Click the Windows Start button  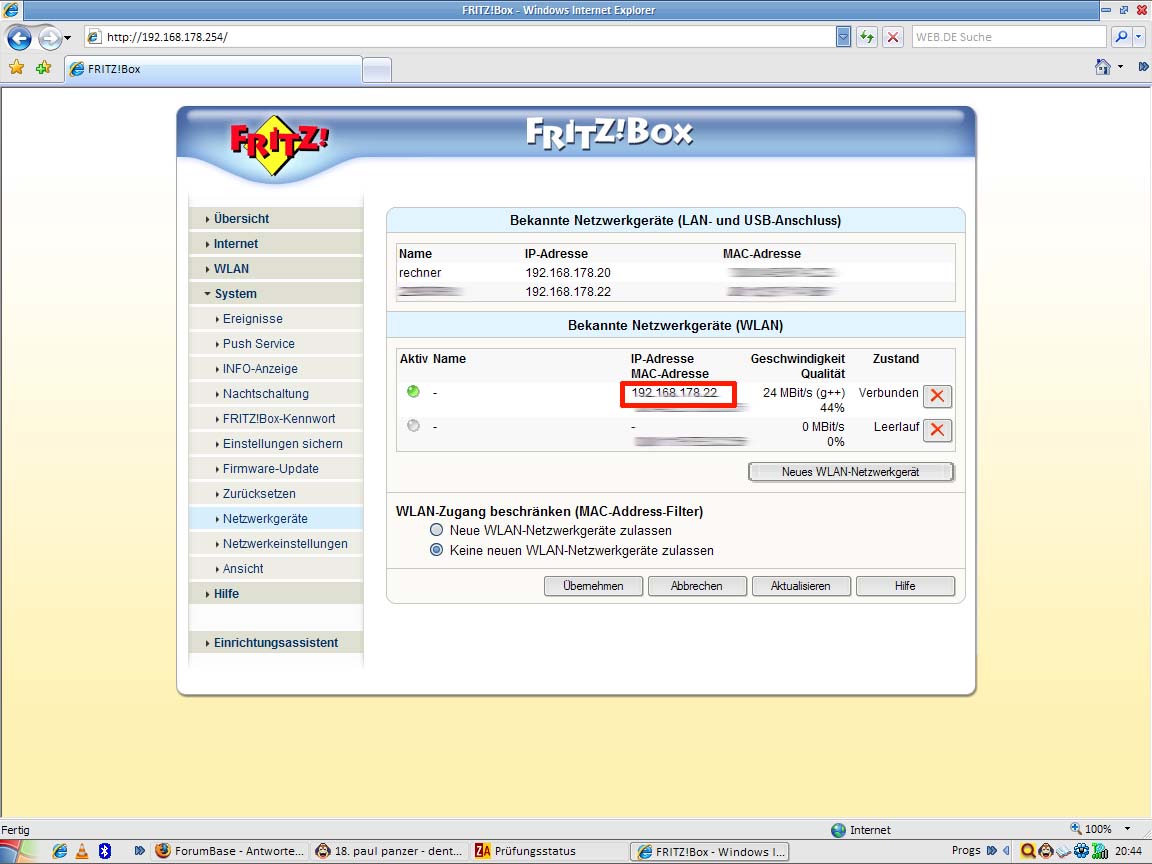pyautogui.click(x=18, y=852)
